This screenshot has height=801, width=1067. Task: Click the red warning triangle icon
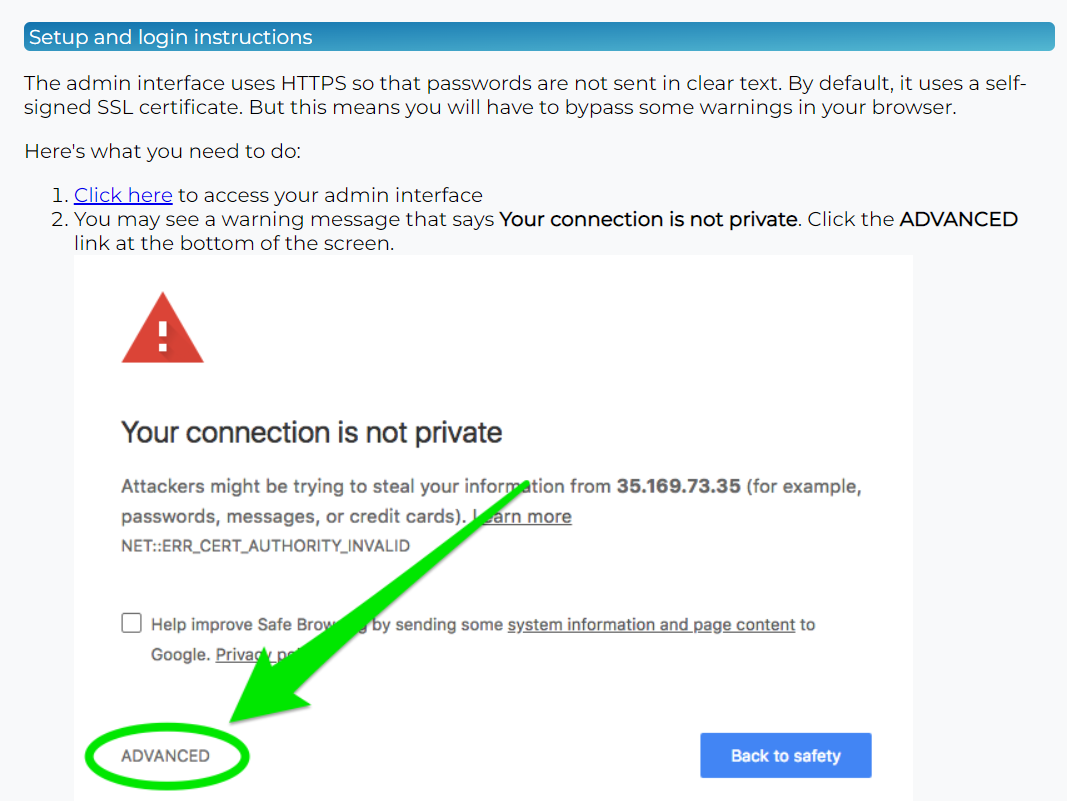(163, 329)
